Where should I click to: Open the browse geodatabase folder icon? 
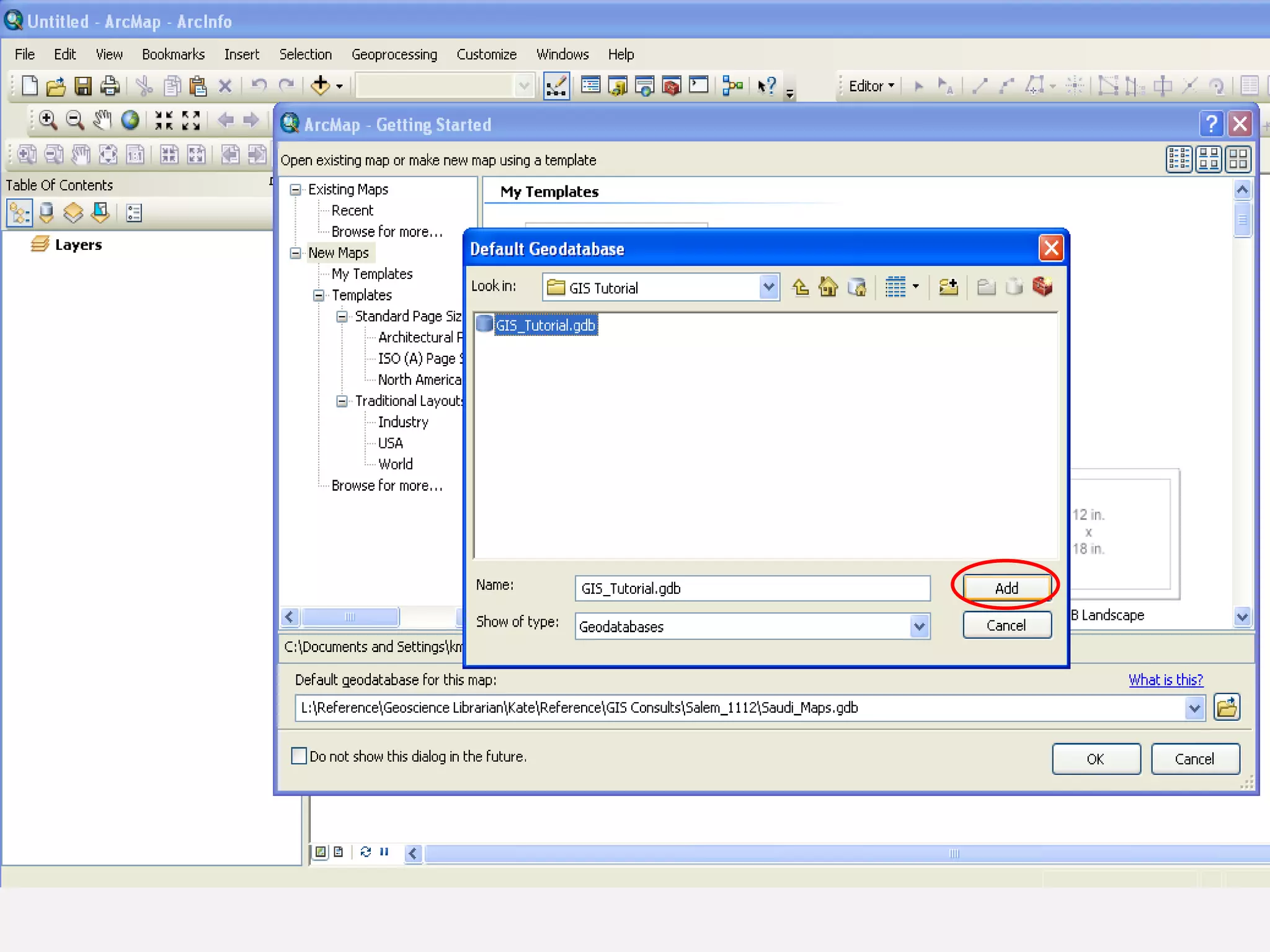click(x=1227, y=707)
